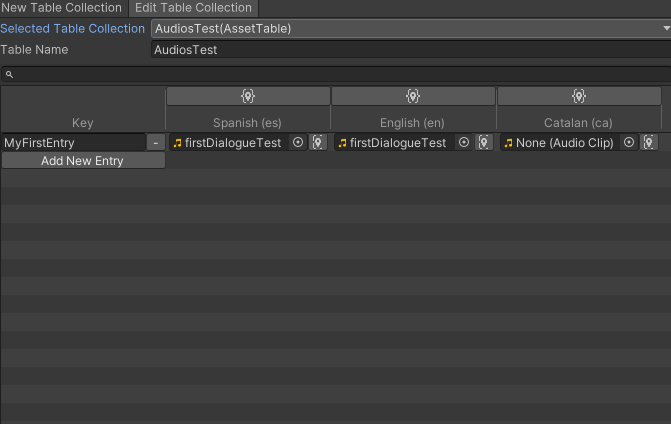Click the search magnifier icon

coord(9,74)
